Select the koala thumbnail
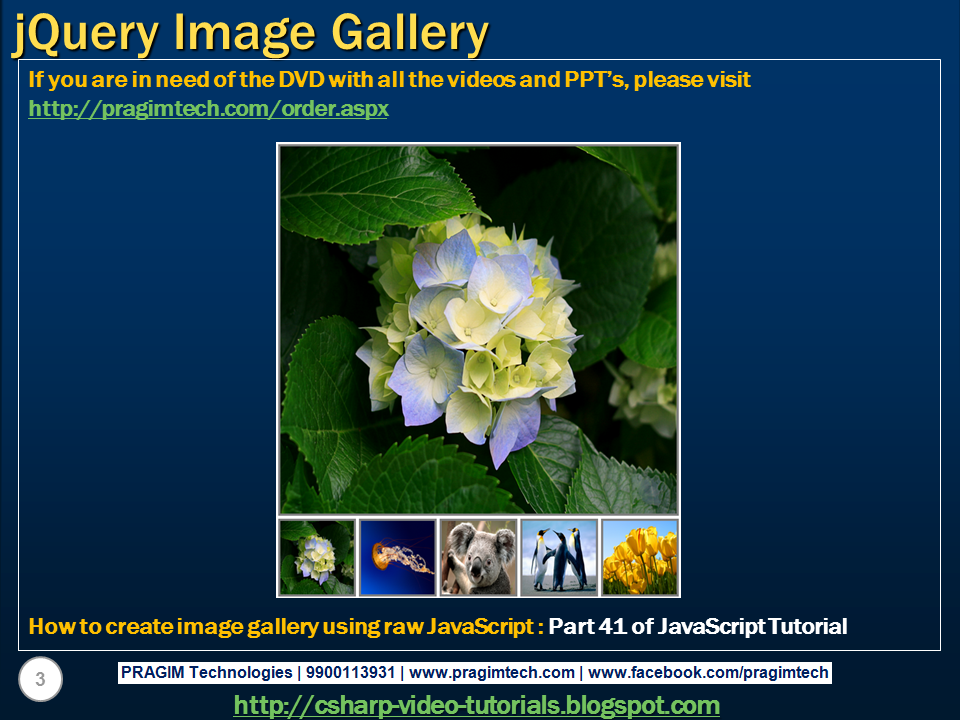960x720 pixels. pos(476,554)
